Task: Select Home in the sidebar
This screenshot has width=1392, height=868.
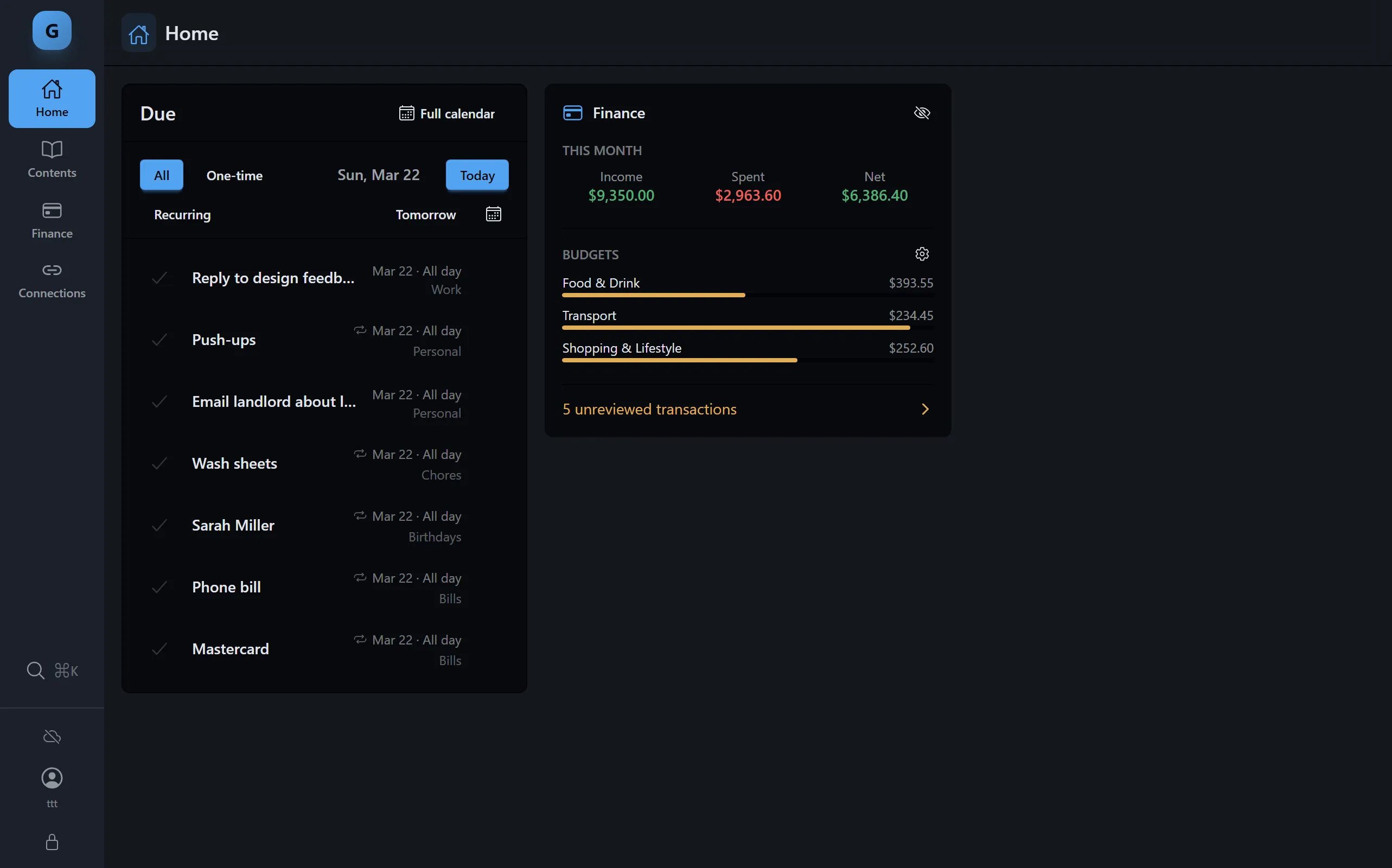Action: point(51,98)
